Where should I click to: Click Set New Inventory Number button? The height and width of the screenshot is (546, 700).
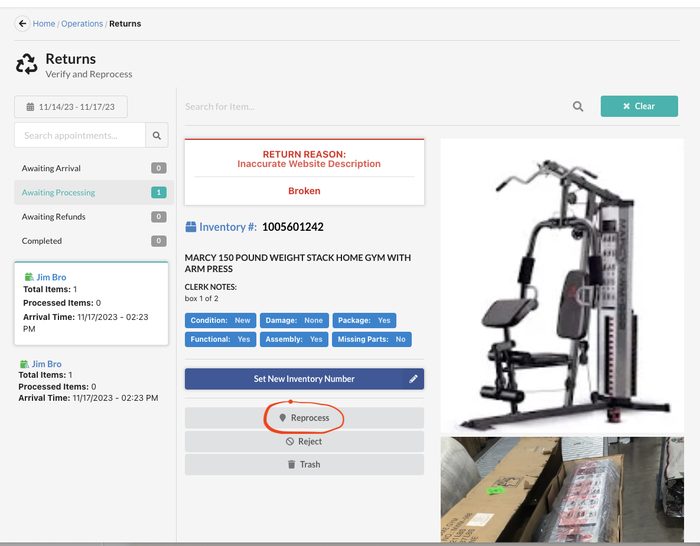coord(304,379)
